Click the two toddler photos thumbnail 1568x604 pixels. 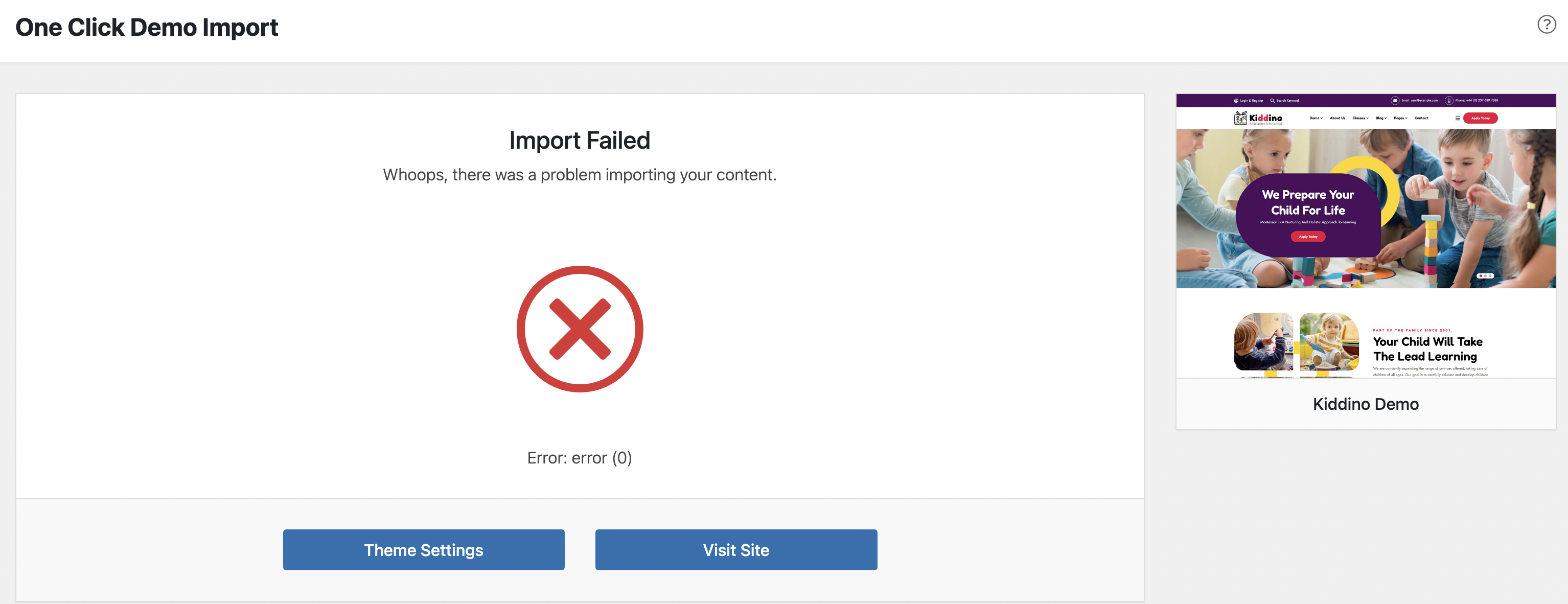tap(1296, 342)
